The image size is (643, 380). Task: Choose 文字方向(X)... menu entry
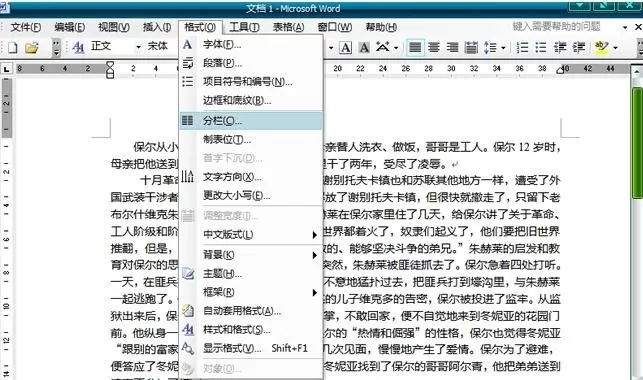pyautogui.click(x=251, y=177)
